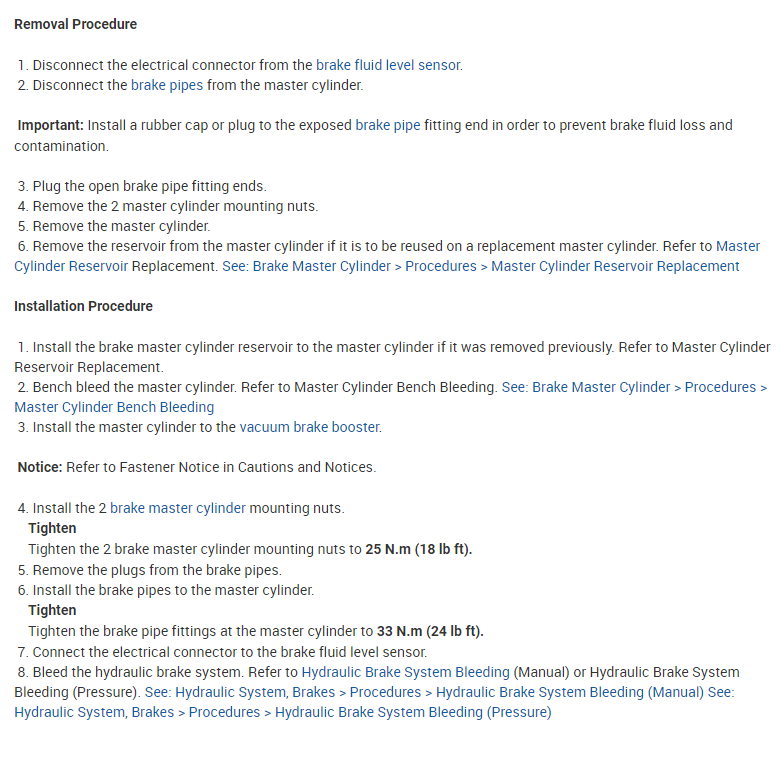This screenshot has width=784, height=763.
Task: Open the 'Hydraulic Brake System Bleeding' link before '(Manual)'
Action: pyautogui.click(x=405, y=672)
